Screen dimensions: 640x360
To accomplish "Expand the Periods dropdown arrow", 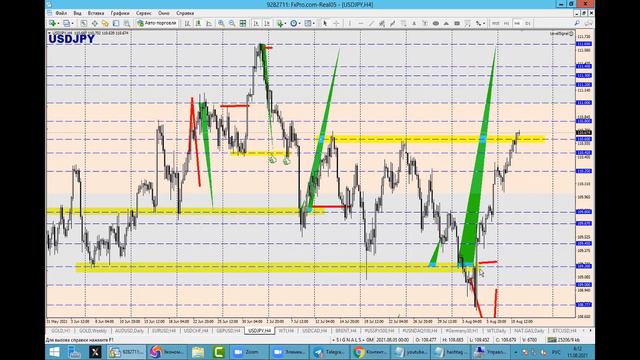I will click(300, 23).
